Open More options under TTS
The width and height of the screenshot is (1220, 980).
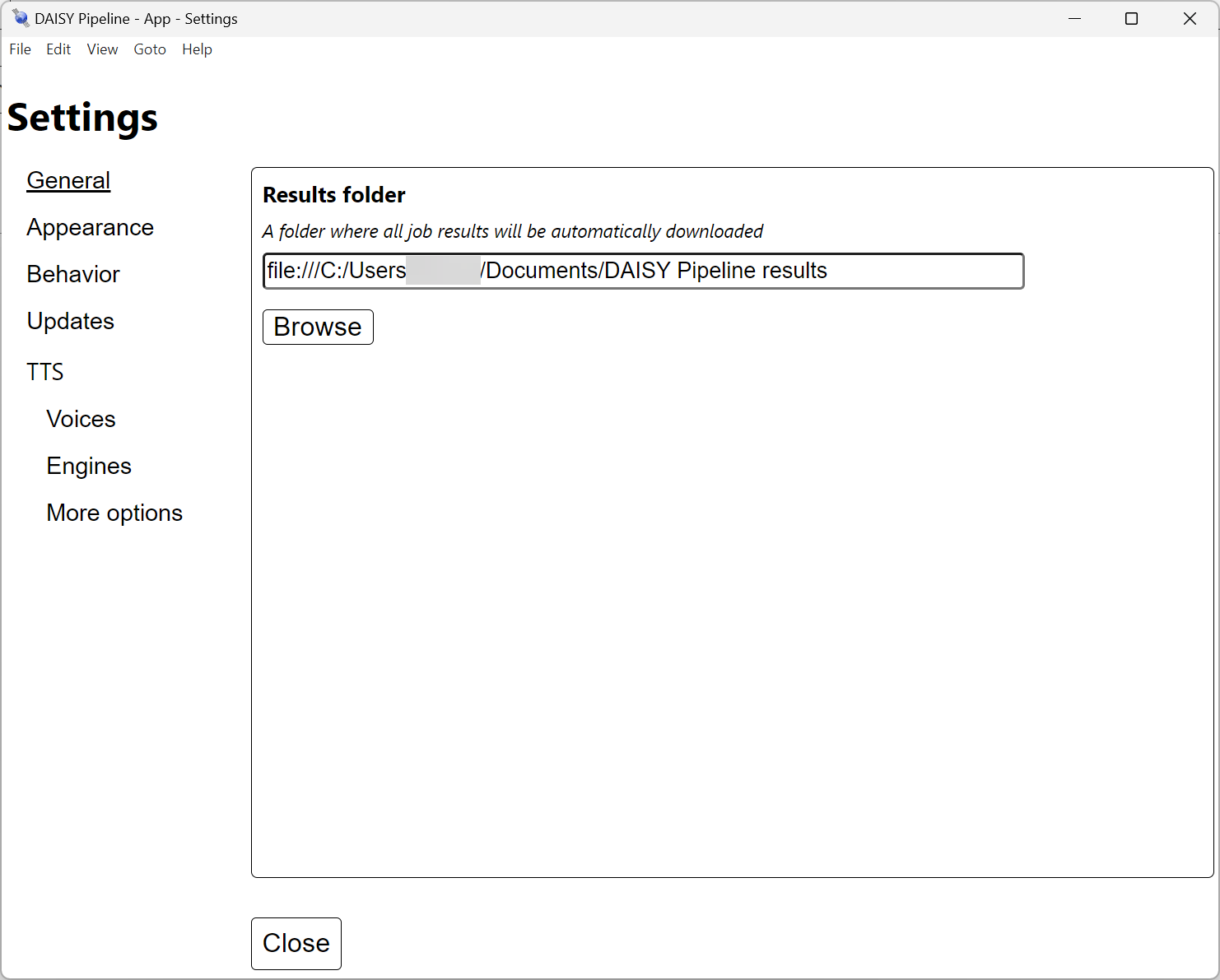[x=114, y=513]
